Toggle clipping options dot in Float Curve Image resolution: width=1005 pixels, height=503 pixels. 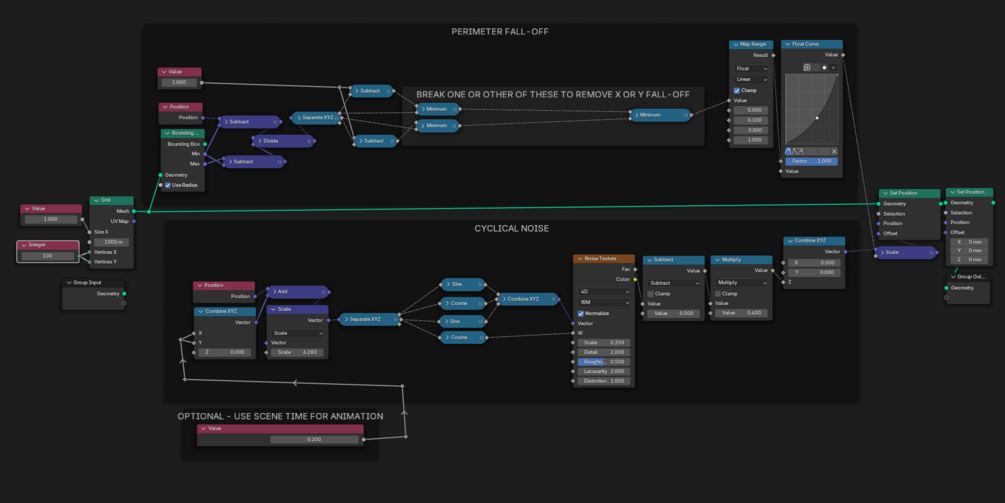pyautogui.click(x=824, y=67)
